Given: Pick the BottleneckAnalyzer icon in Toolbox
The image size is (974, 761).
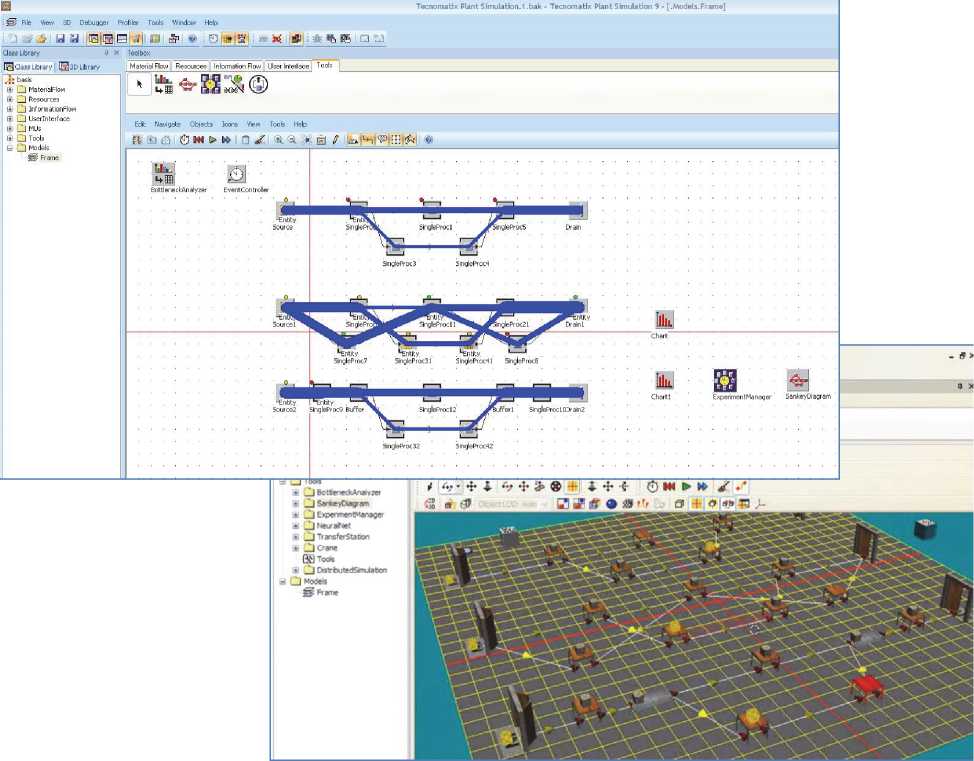Looking at the screenshot, I should [x=162, y=86].
